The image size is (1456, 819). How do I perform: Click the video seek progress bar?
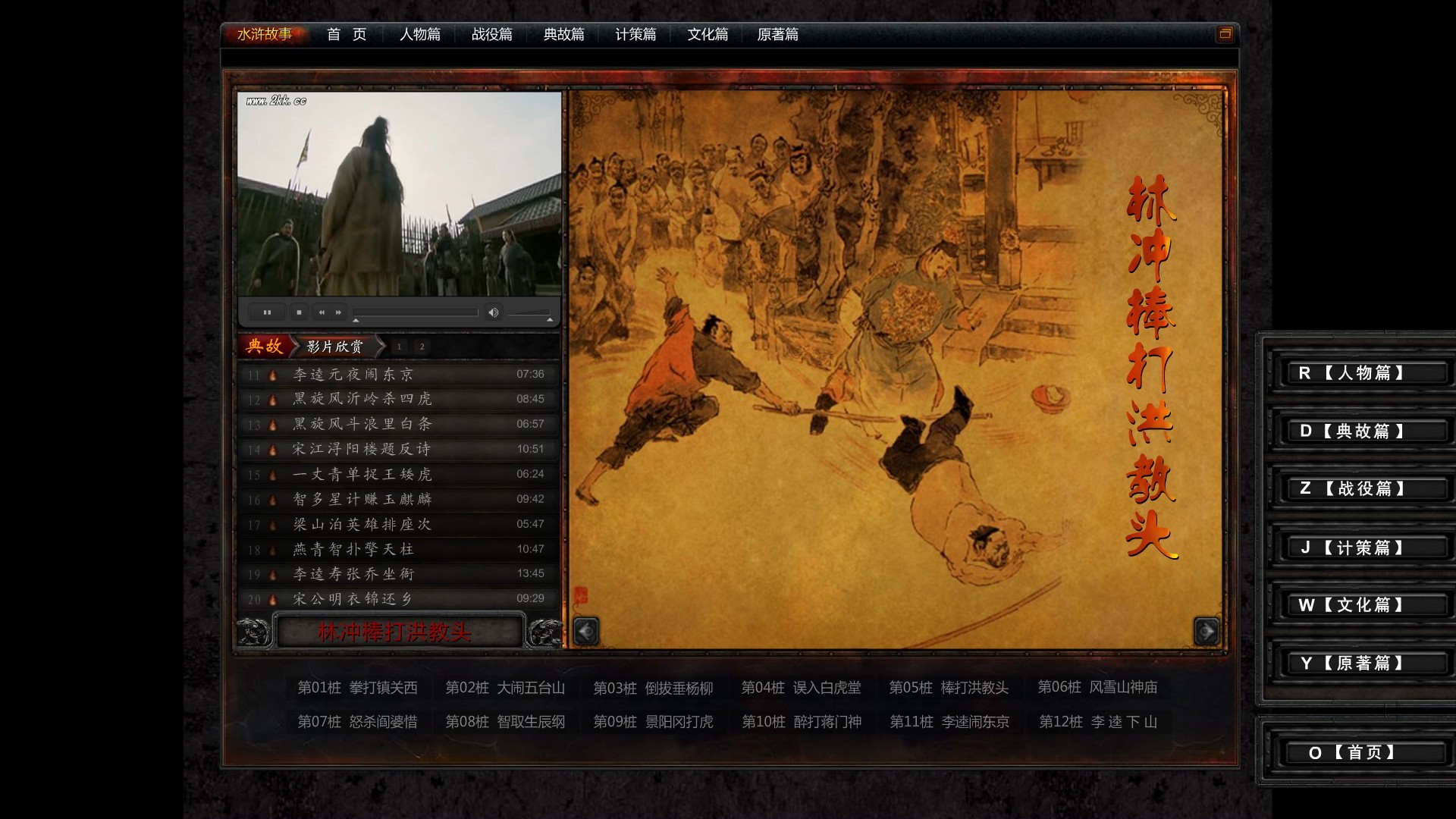pyautogui.click(x=416, y=312)
